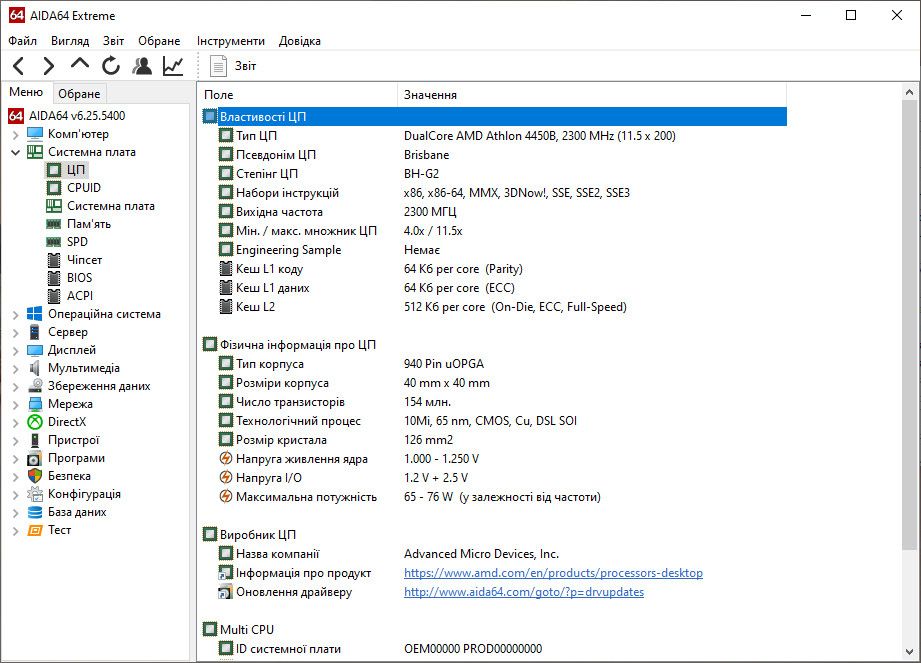921x663 pixels.
Task: Click the Операційна система Windows logo icon
Action: tap(35, 314)
